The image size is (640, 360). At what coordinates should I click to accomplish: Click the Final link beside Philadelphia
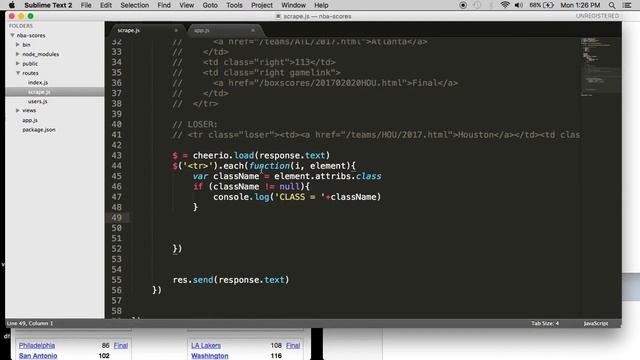(x=121, y=345)
